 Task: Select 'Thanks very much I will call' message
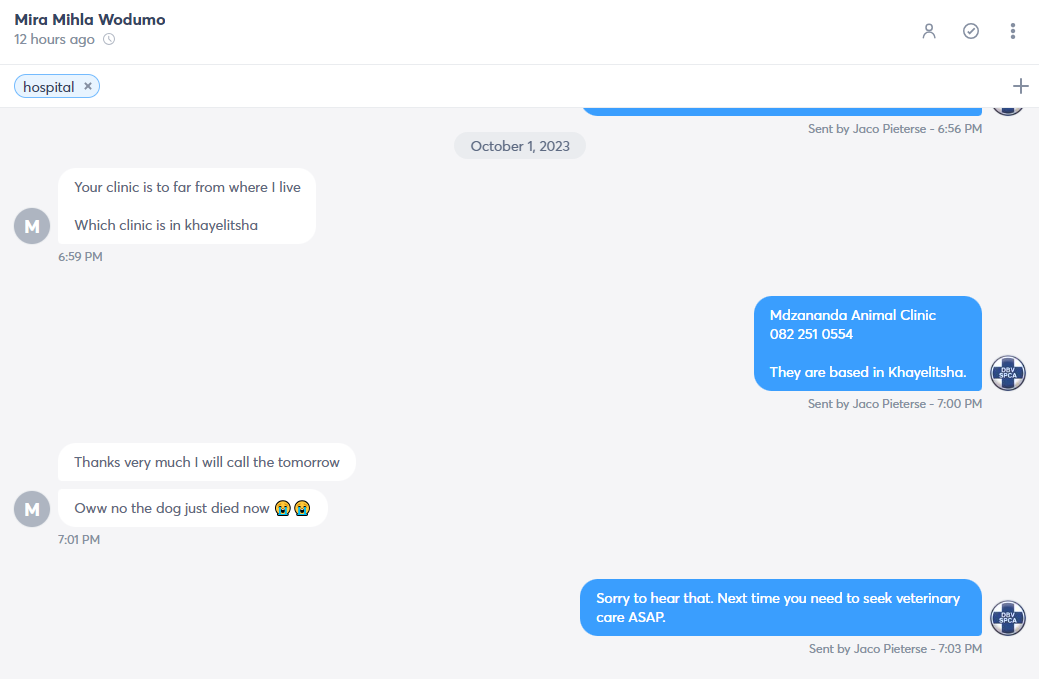207,462
